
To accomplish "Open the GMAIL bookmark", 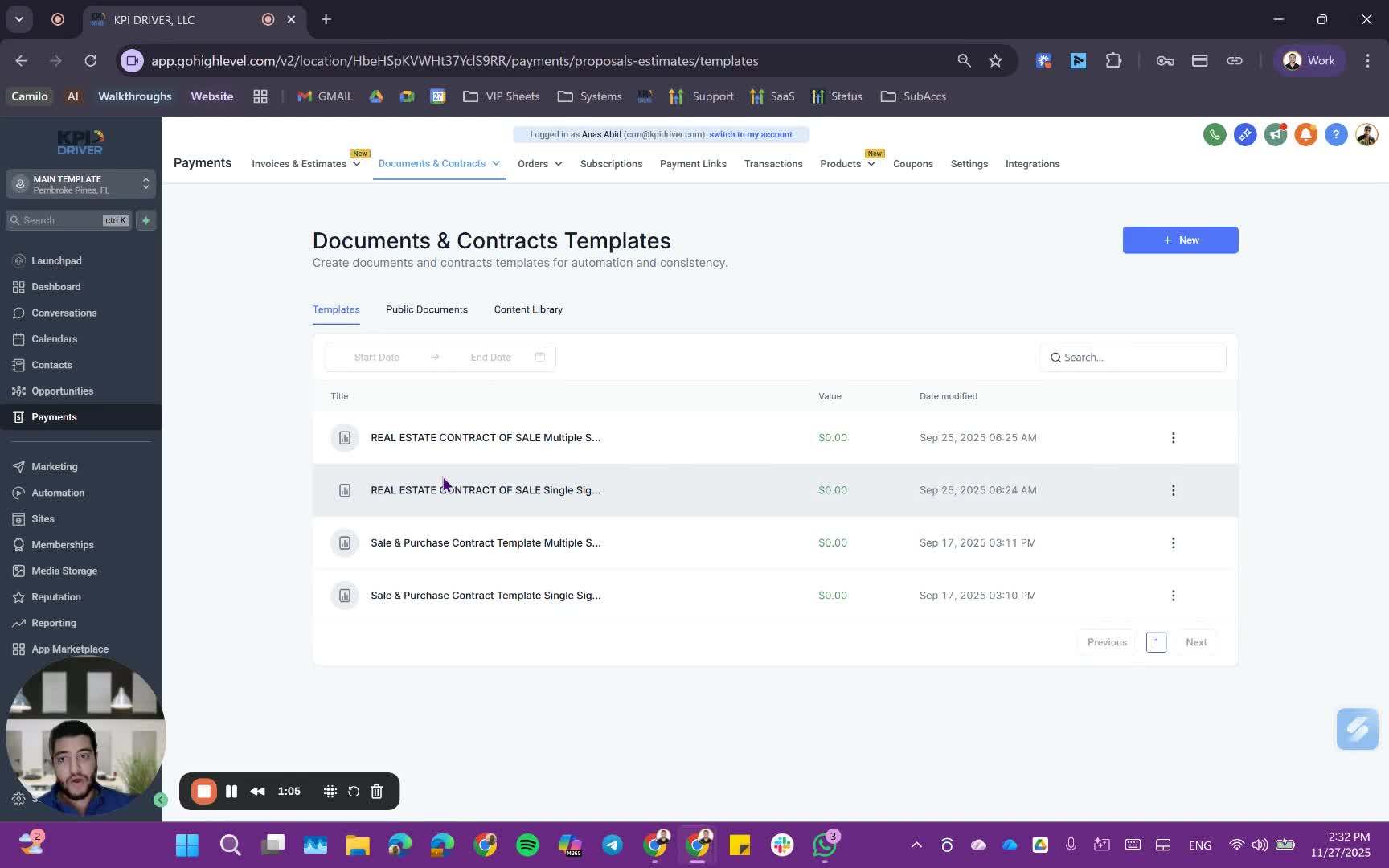I will [x=326, y=96].
